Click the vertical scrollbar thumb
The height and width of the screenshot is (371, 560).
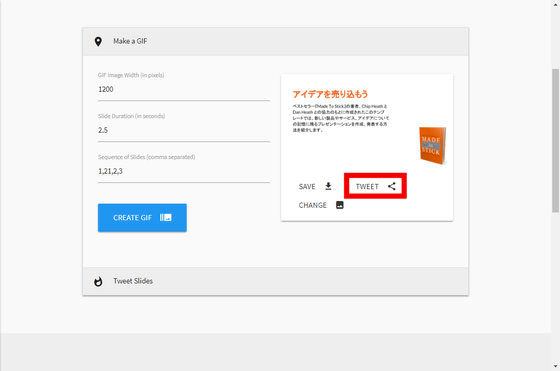click(555, 141)
